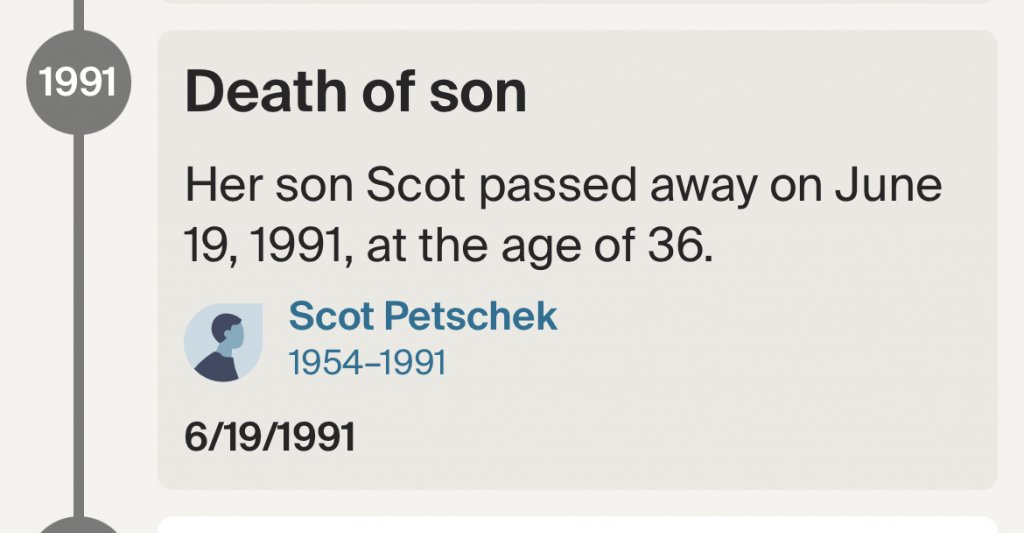The width and height of the screenshot is (1024, 533).
Task: Click the timeline line below the 1991 marker
Action: point(78,325)
